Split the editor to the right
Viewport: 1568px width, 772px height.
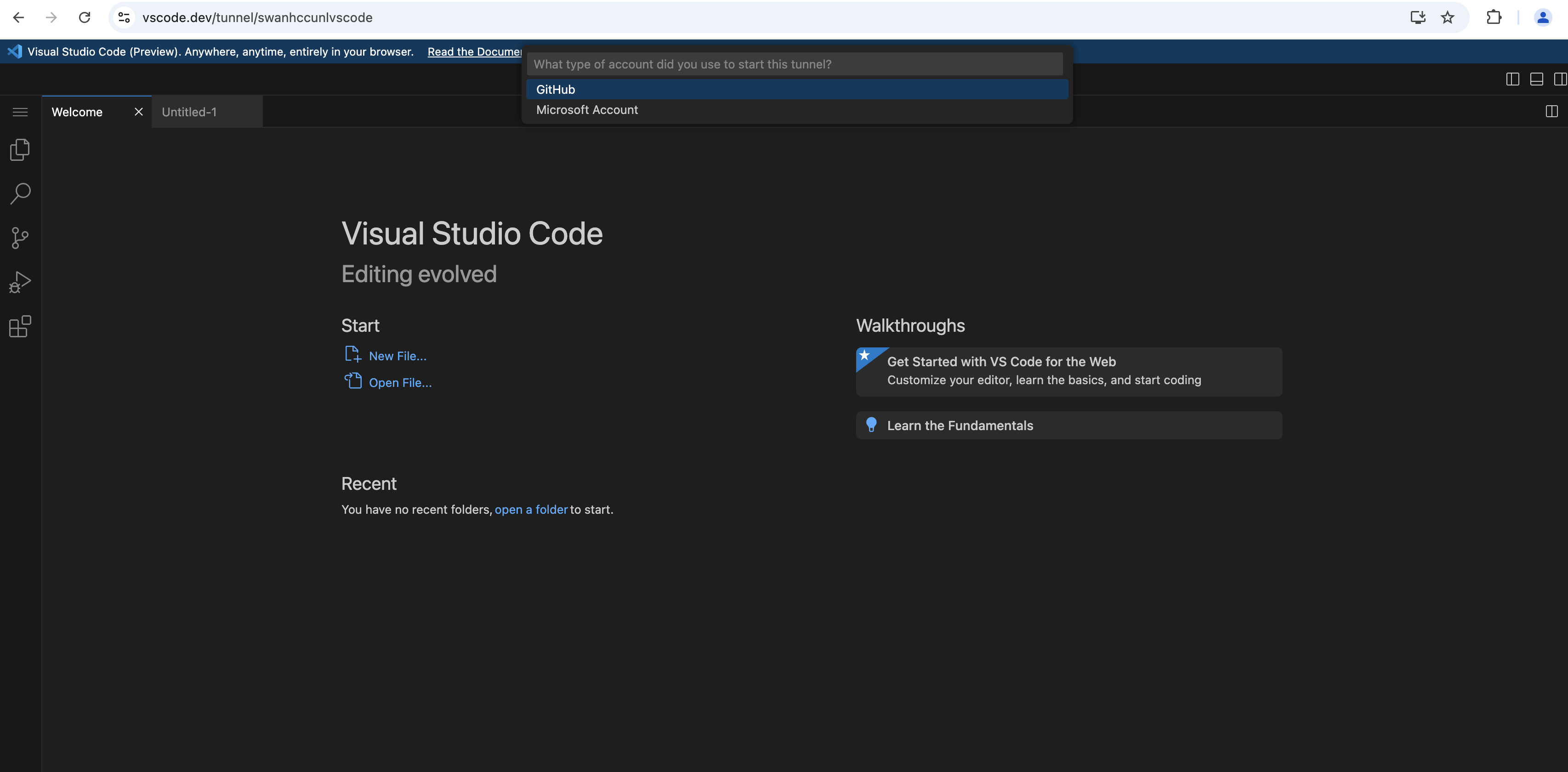(x=1551, y=111)
